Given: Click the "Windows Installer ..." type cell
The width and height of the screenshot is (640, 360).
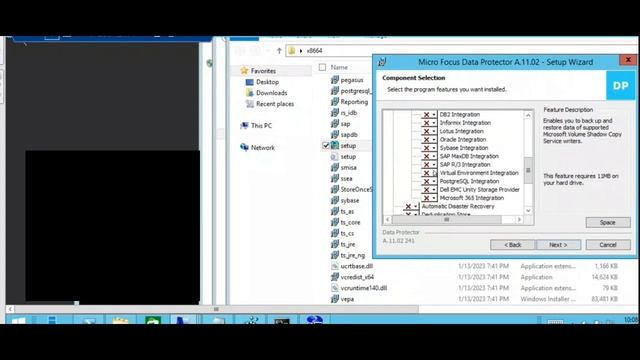Looking at the screenshot, I should (548, 299).
